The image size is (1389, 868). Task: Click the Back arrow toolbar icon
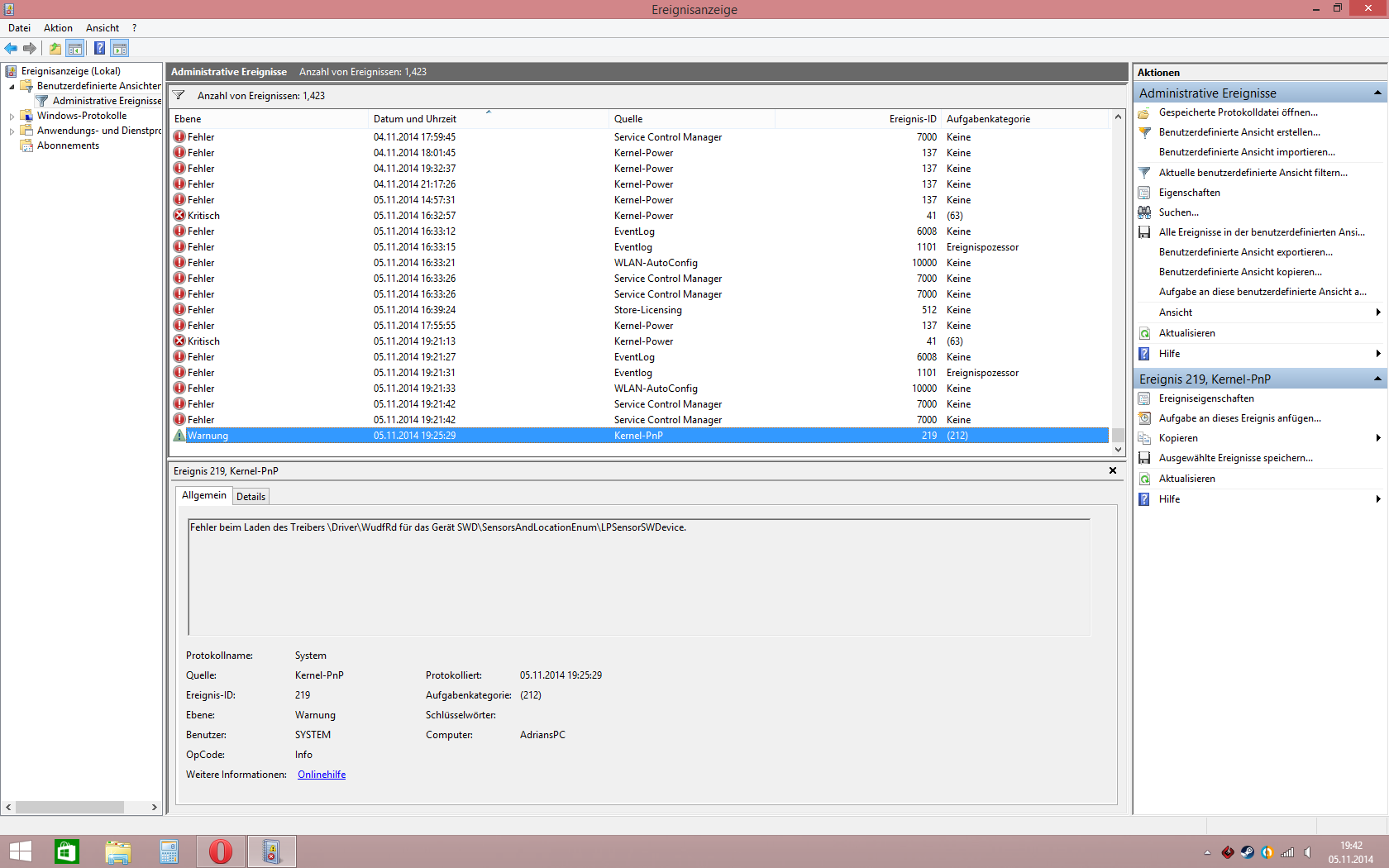[x=11, y=48]
